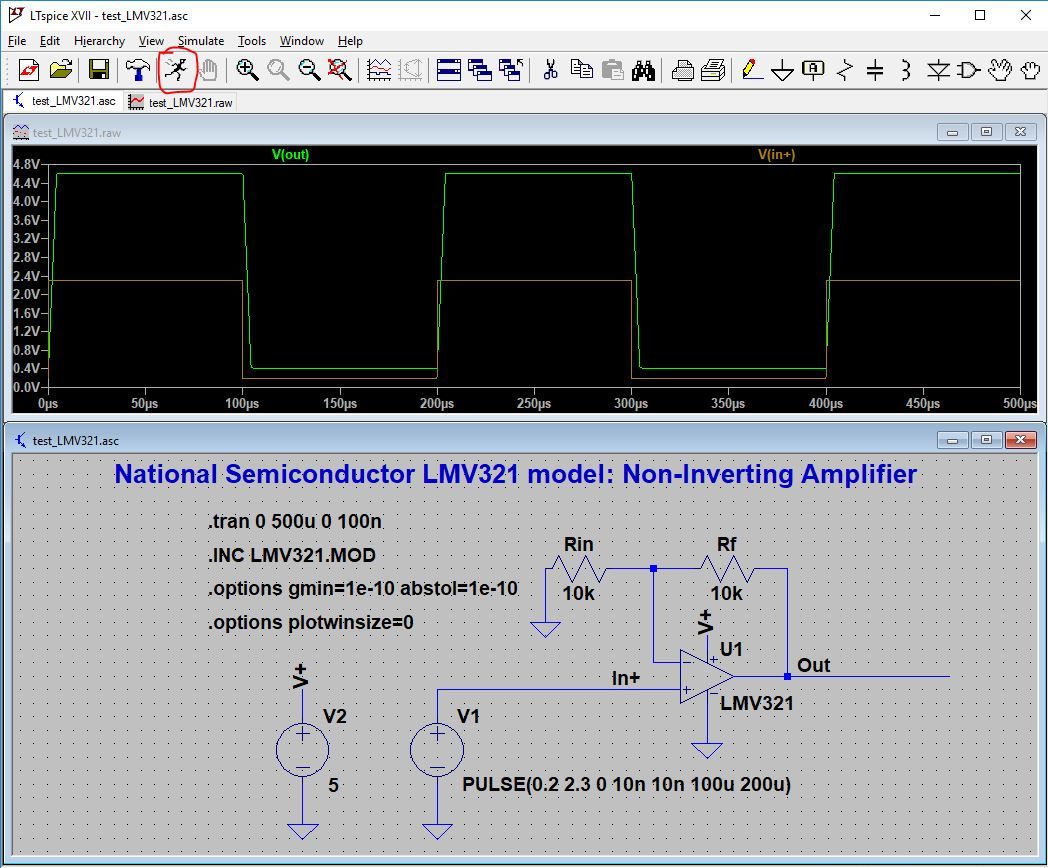Click the Out net label
This screenshot has width=1048, height=868.
click(813, 666)
